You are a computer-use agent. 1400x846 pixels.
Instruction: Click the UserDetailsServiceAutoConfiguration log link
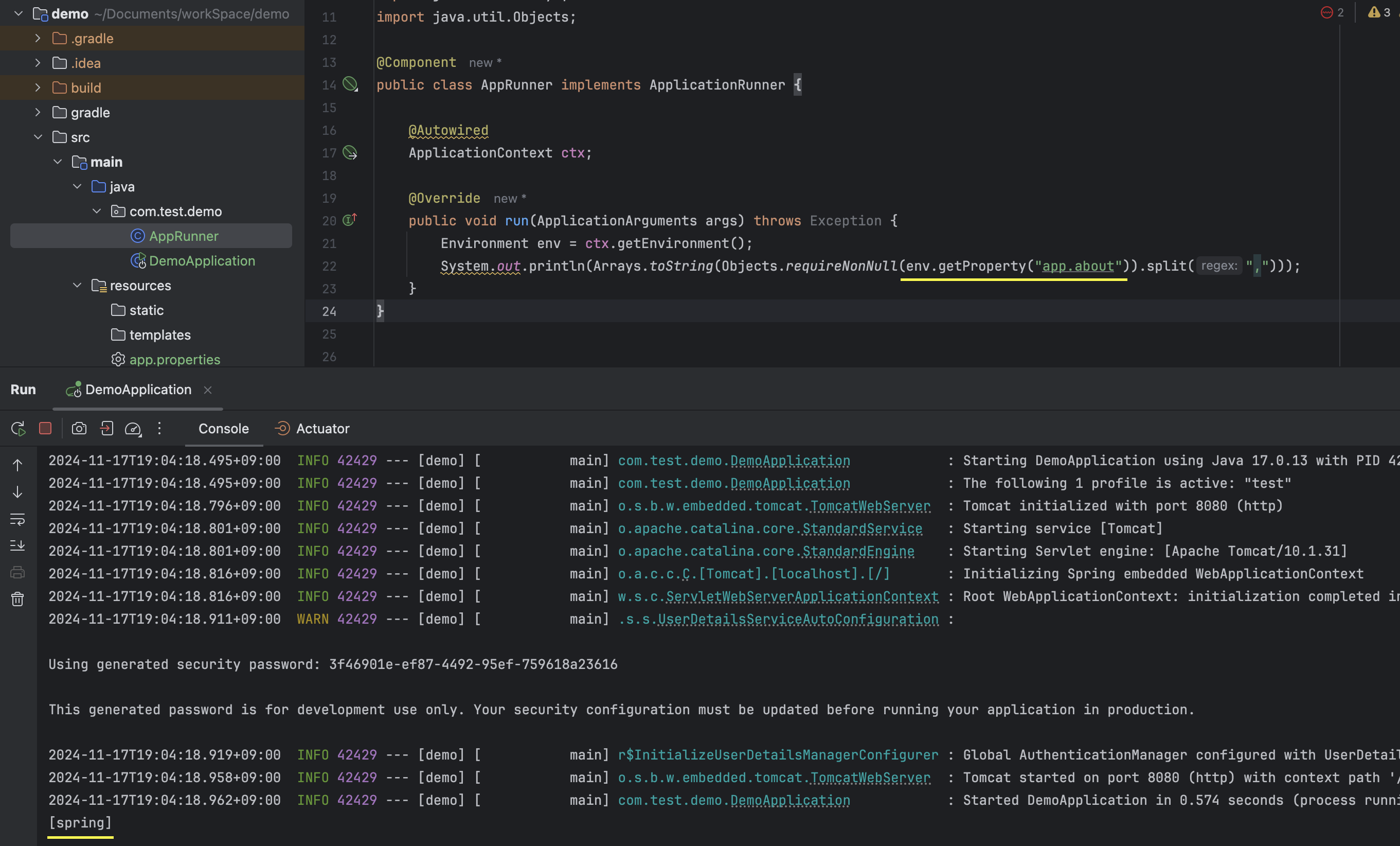[x=798, y=619]
